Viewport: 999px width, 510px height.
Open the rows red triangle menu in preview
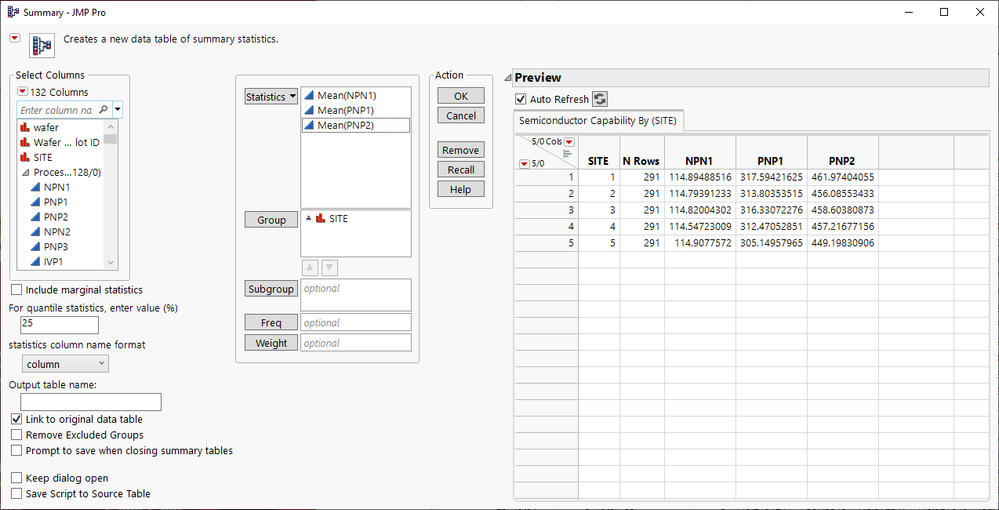[x=524, y=164]
